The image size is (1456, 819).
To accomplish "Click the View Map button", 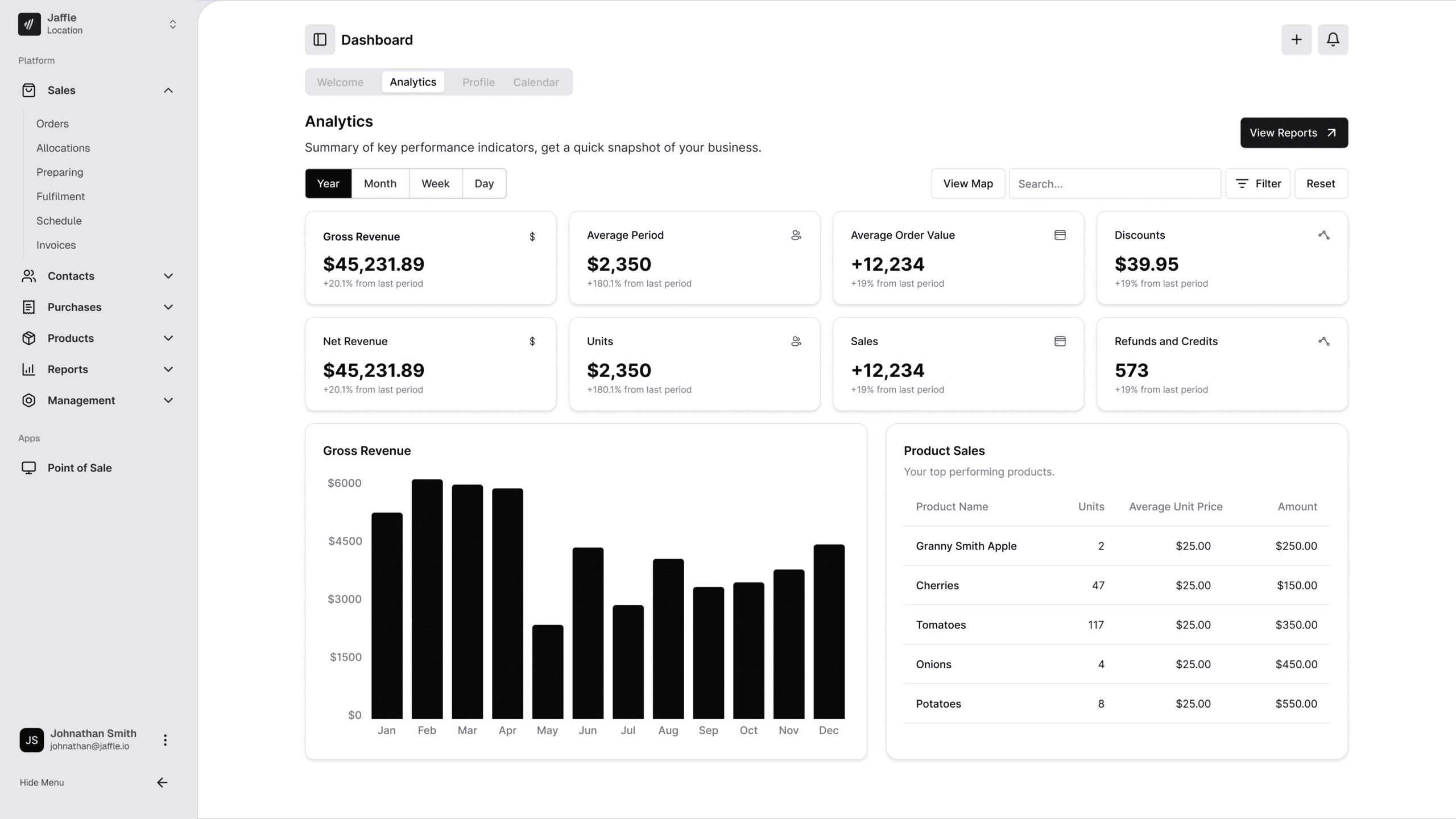I will tap(967, 184).
